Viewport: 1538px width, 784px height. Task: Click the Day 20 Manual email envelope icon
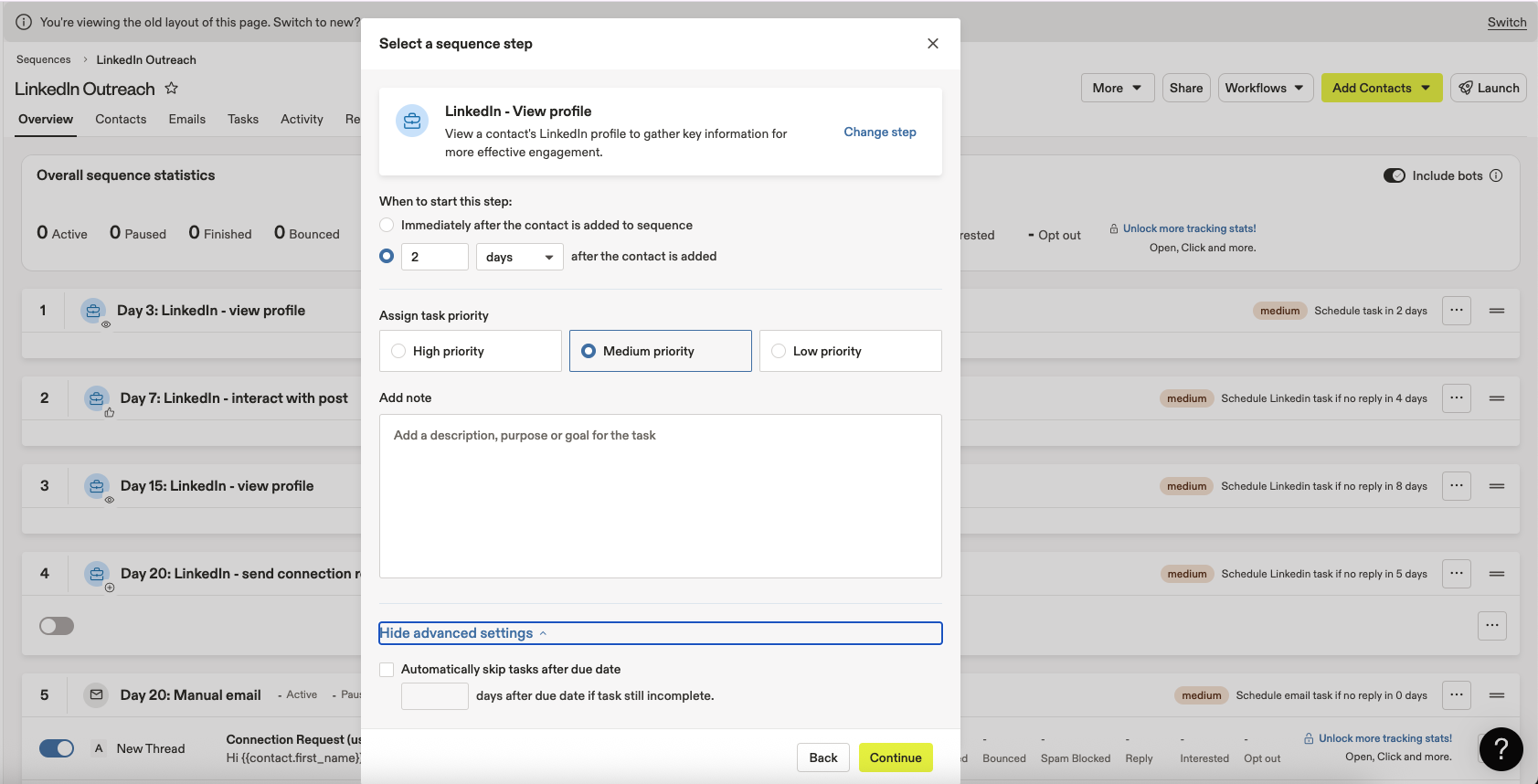point(96,695)
